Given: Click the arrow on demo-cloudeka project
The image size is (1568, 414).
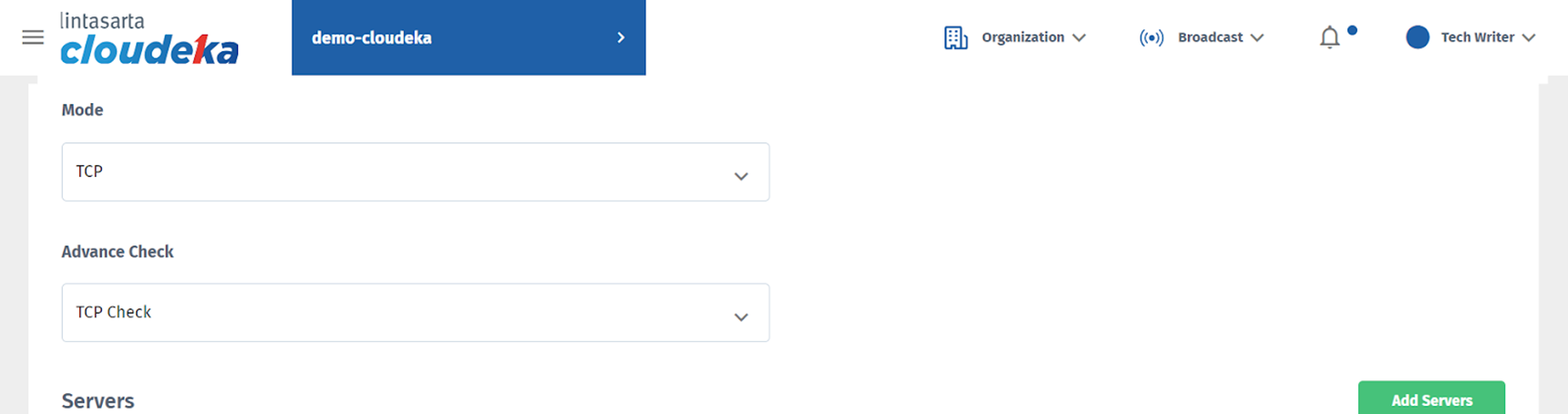Looking at the screenshot, I should pos(621,37).
